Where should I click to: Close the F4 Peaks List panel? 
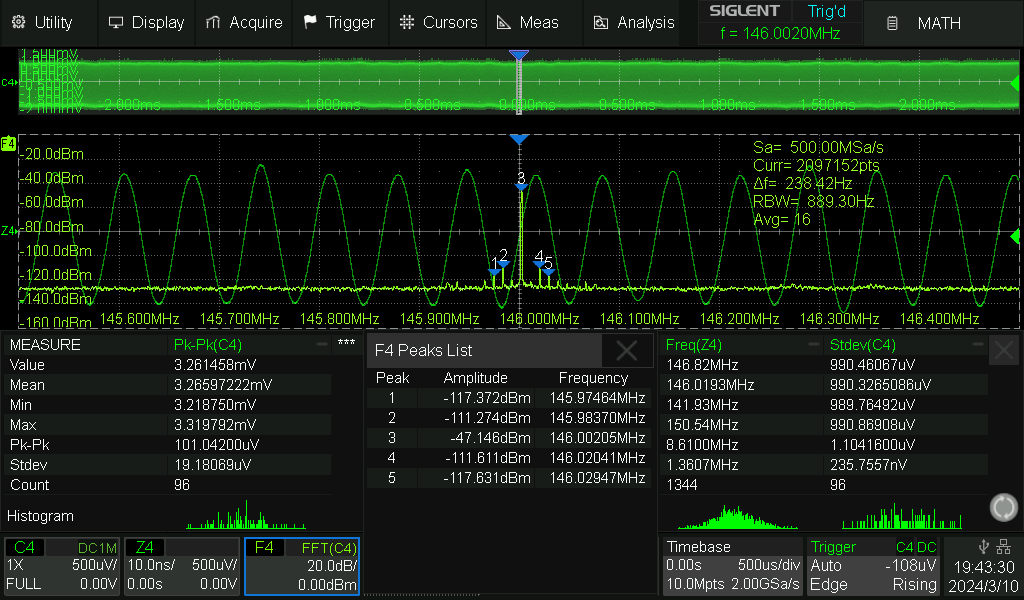coord(627,350)
